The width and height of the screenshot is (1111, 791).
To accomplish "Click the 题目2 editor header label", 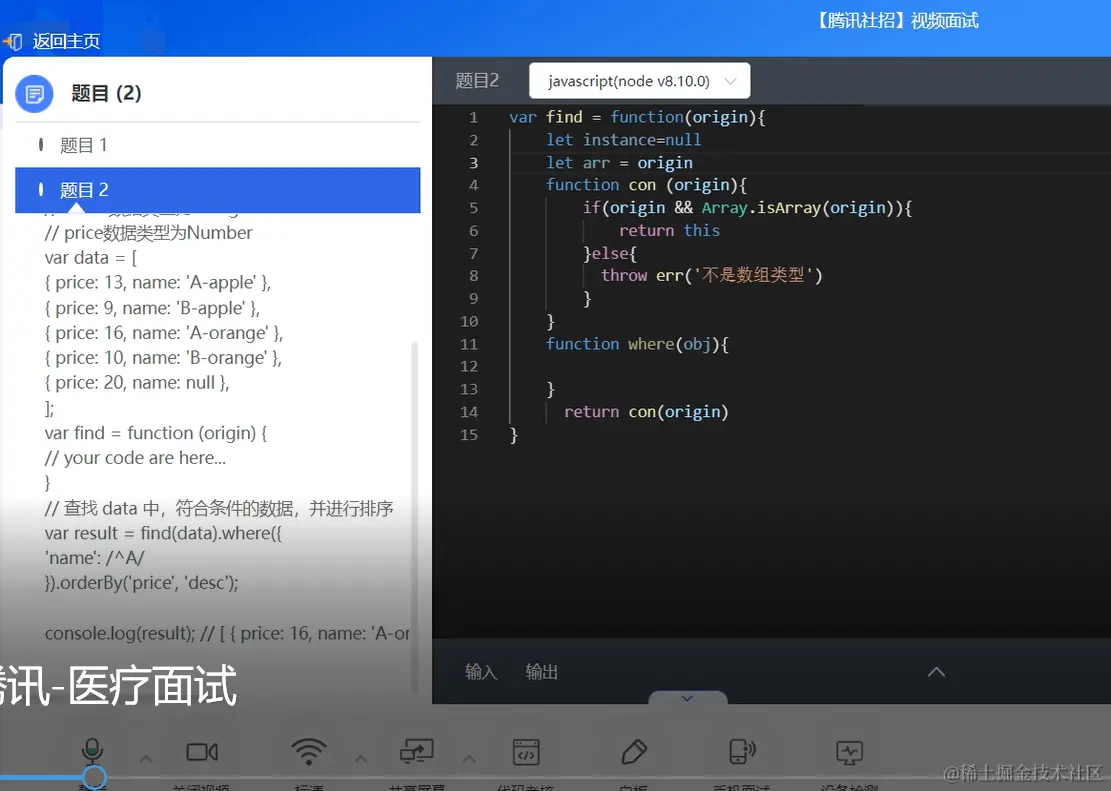I will pos(477,81).
